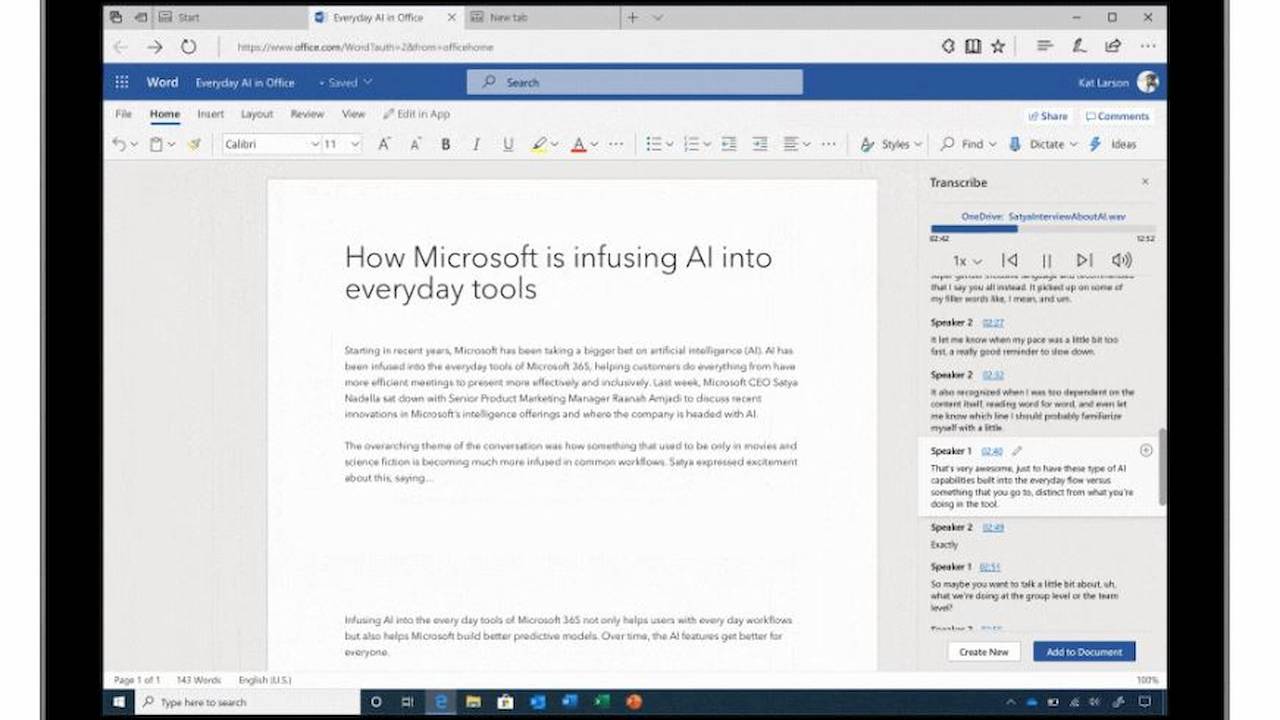Toggle bold formatting in the toolbar

click(446, 145)
